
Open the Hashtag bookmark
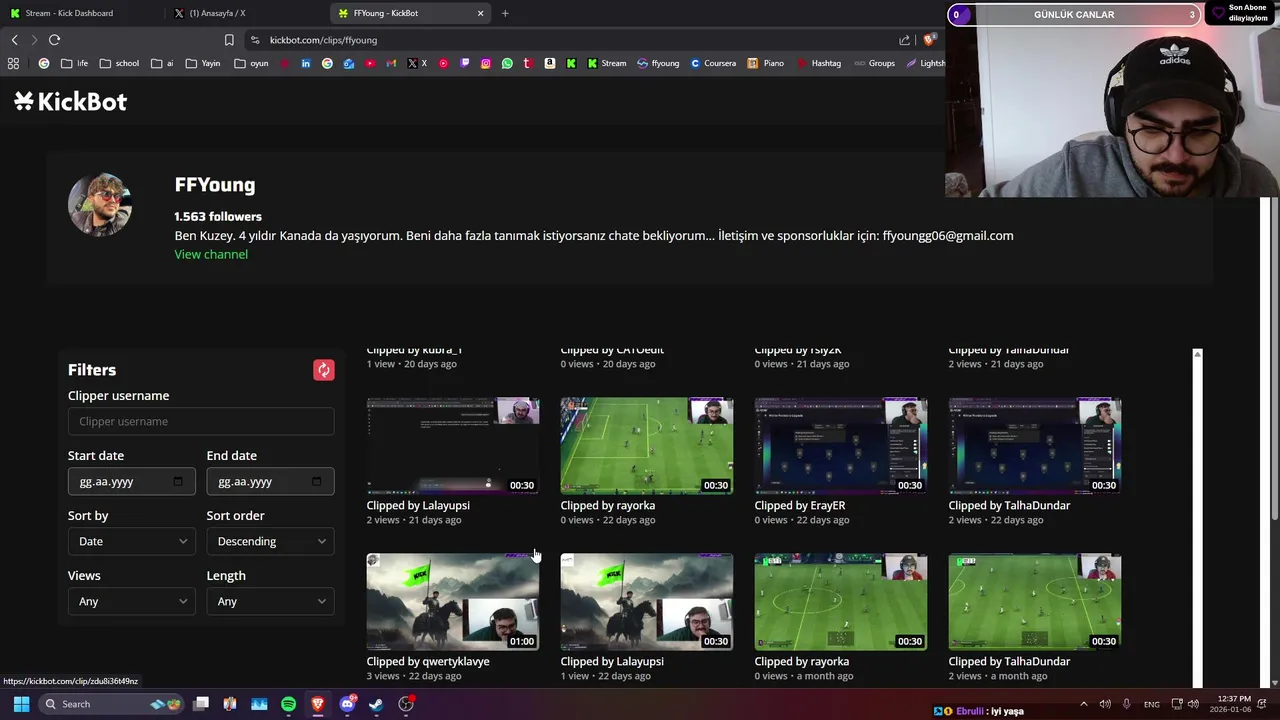coord(819,63)
